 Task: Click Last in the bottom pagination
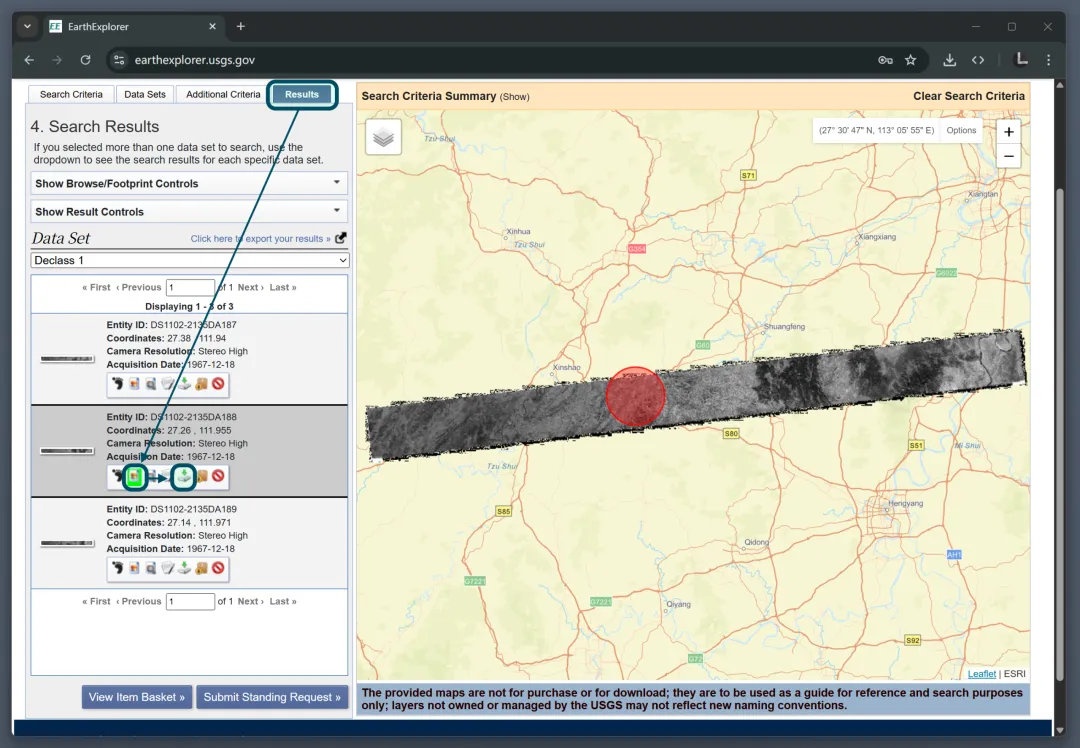pyautogui.click(x=283, y=601)
